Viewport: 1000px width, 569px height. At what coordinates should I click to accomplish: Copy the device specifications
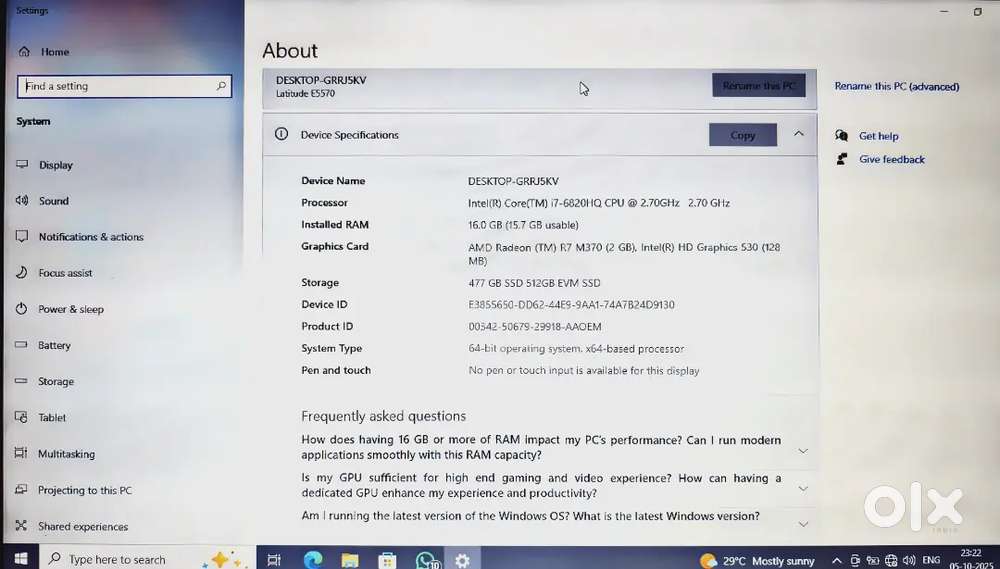[742, 135]
